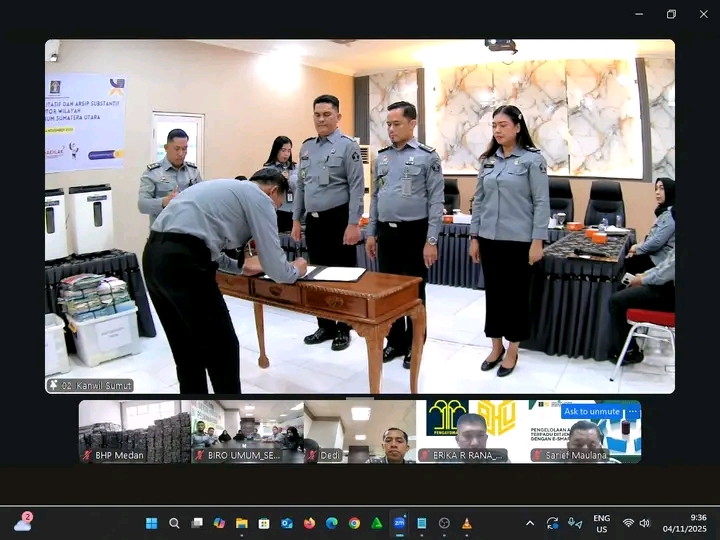The image size is (720, 540).
Task: Select Dedi's participant video tile
Action: (x=359, y=431)
